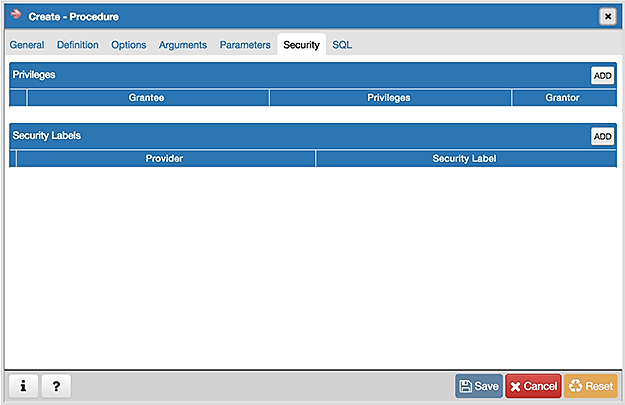Image resolution: width=625 pixels, height=405 pixels.
Task: Cancel the procedure creation
Action: click(532, 386)
